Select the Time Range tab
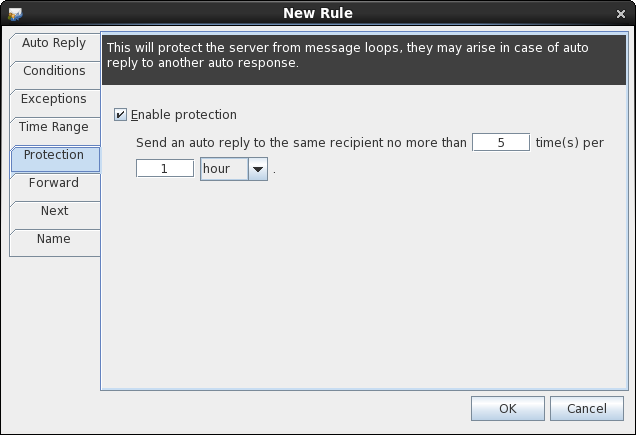Image resolution: width=636 pixels, height=435 pixels. [x=54, y=128]
